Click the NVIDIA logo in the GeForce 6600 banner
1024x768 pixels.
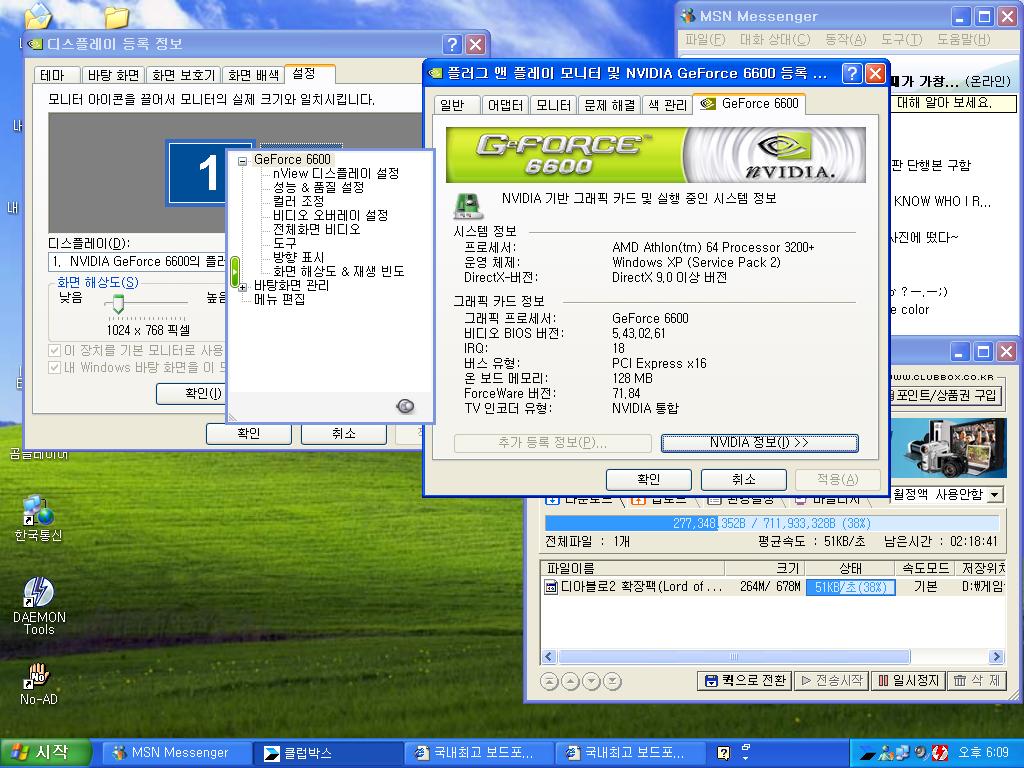pyautogui.click(x=789, y=155)
